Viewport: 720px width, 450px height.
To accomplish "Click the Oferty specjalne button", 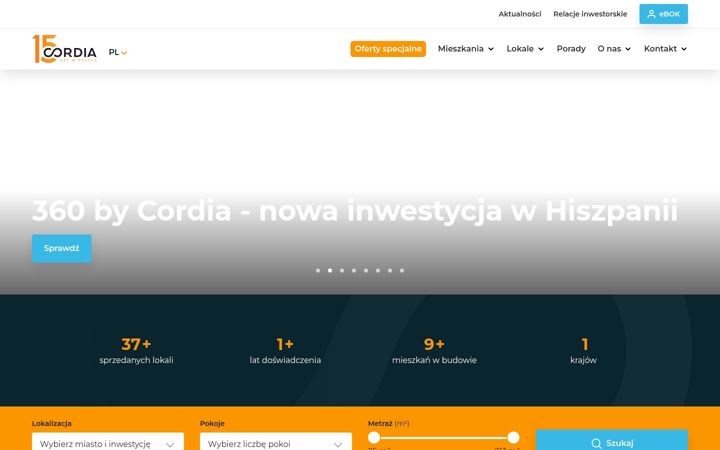I will pyautogui.click(x=388, y=49).
